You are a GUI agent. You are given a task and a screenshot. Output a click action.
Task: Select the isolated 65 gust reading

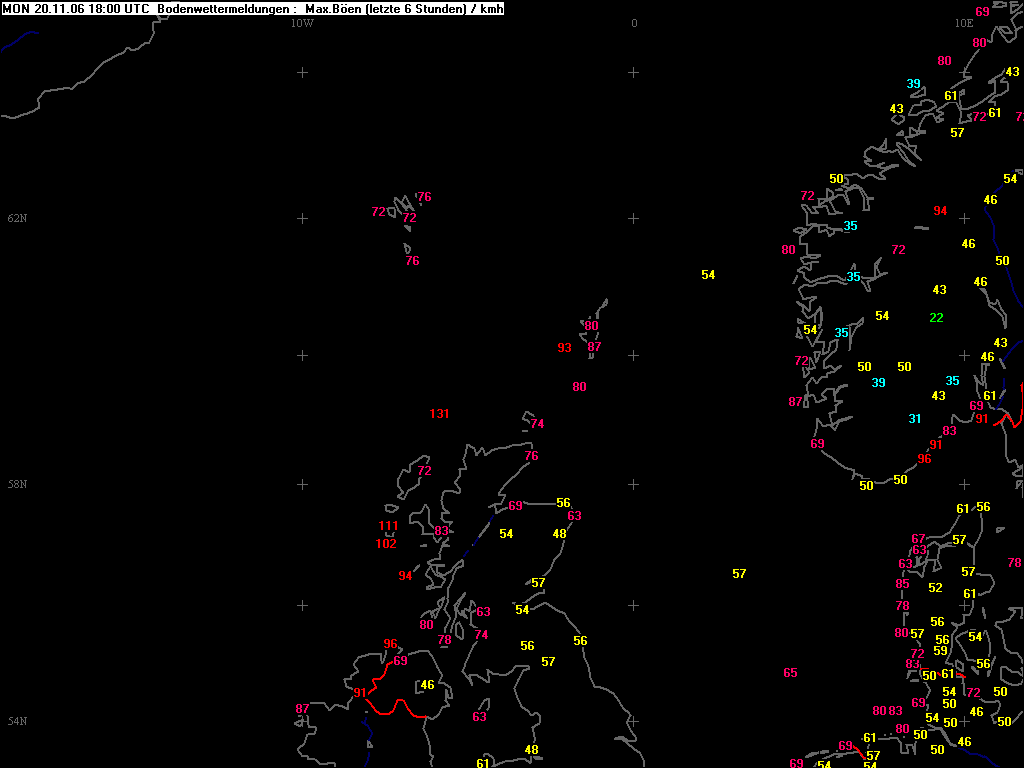[790, 673]
